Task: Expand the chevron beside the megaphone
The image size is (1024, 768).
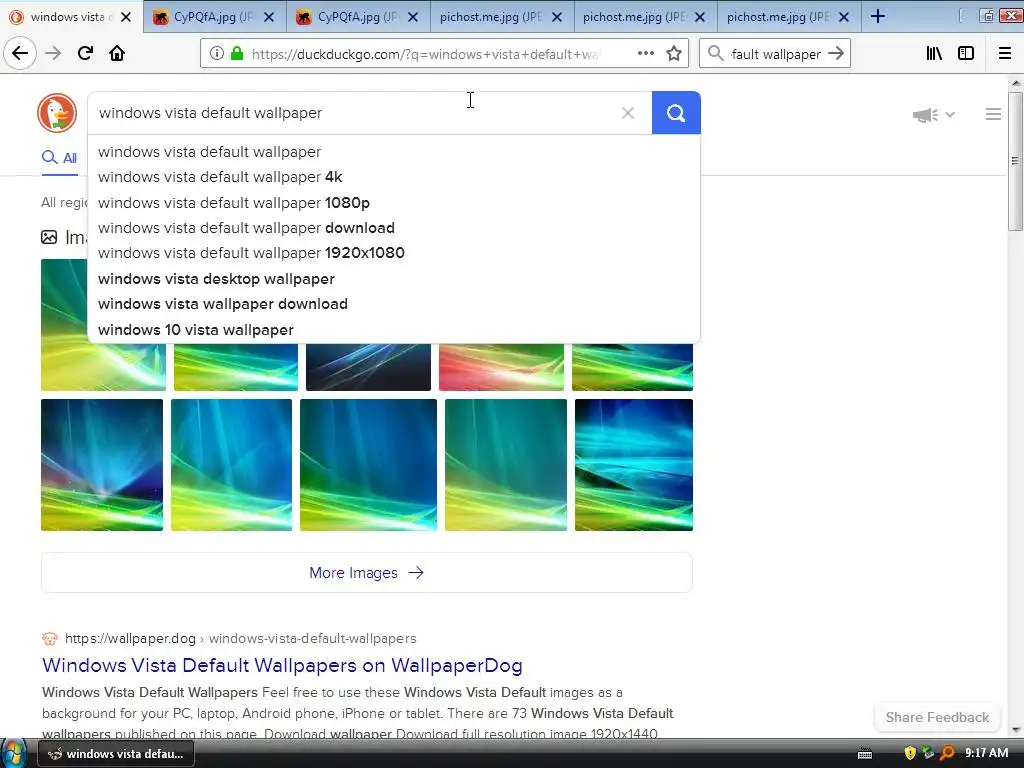Action: click(950, 115)
